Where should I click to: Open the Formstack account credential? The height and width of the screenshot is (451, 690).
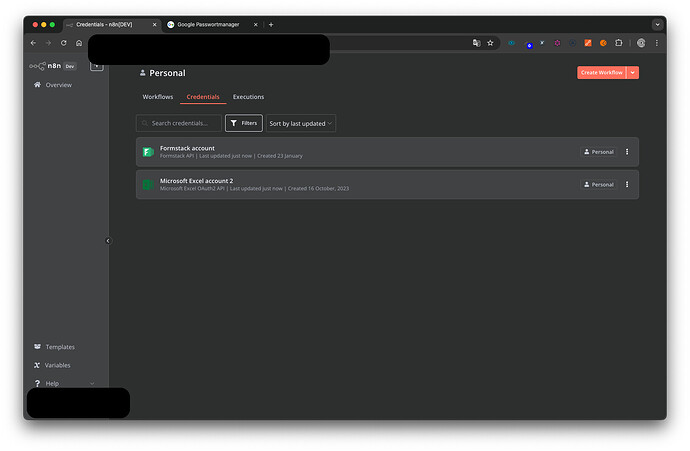pyautogui.click(x=387, y=152)
